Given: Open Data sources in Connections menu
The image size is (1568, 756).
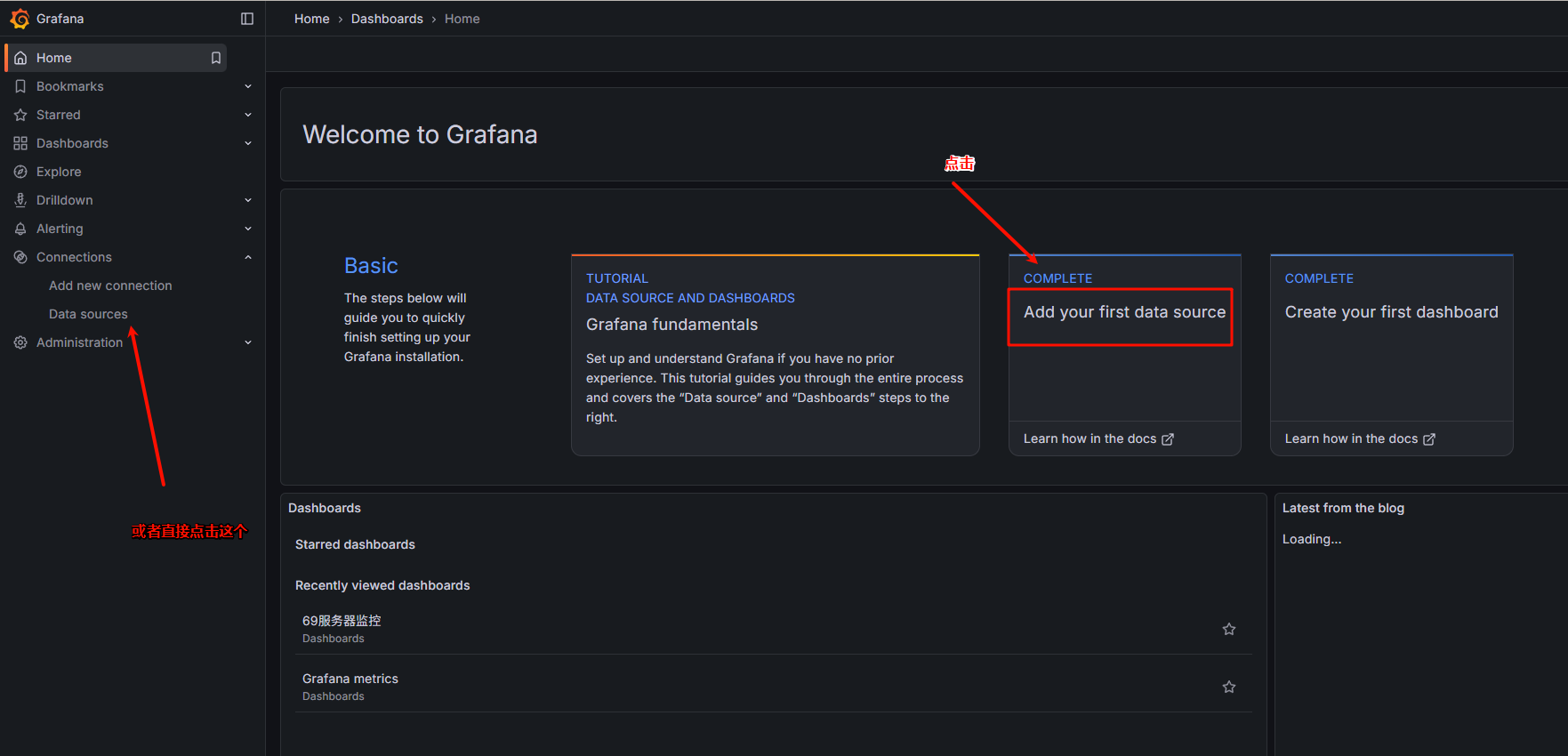Looking at the screenshot, I should click(88, 314).
